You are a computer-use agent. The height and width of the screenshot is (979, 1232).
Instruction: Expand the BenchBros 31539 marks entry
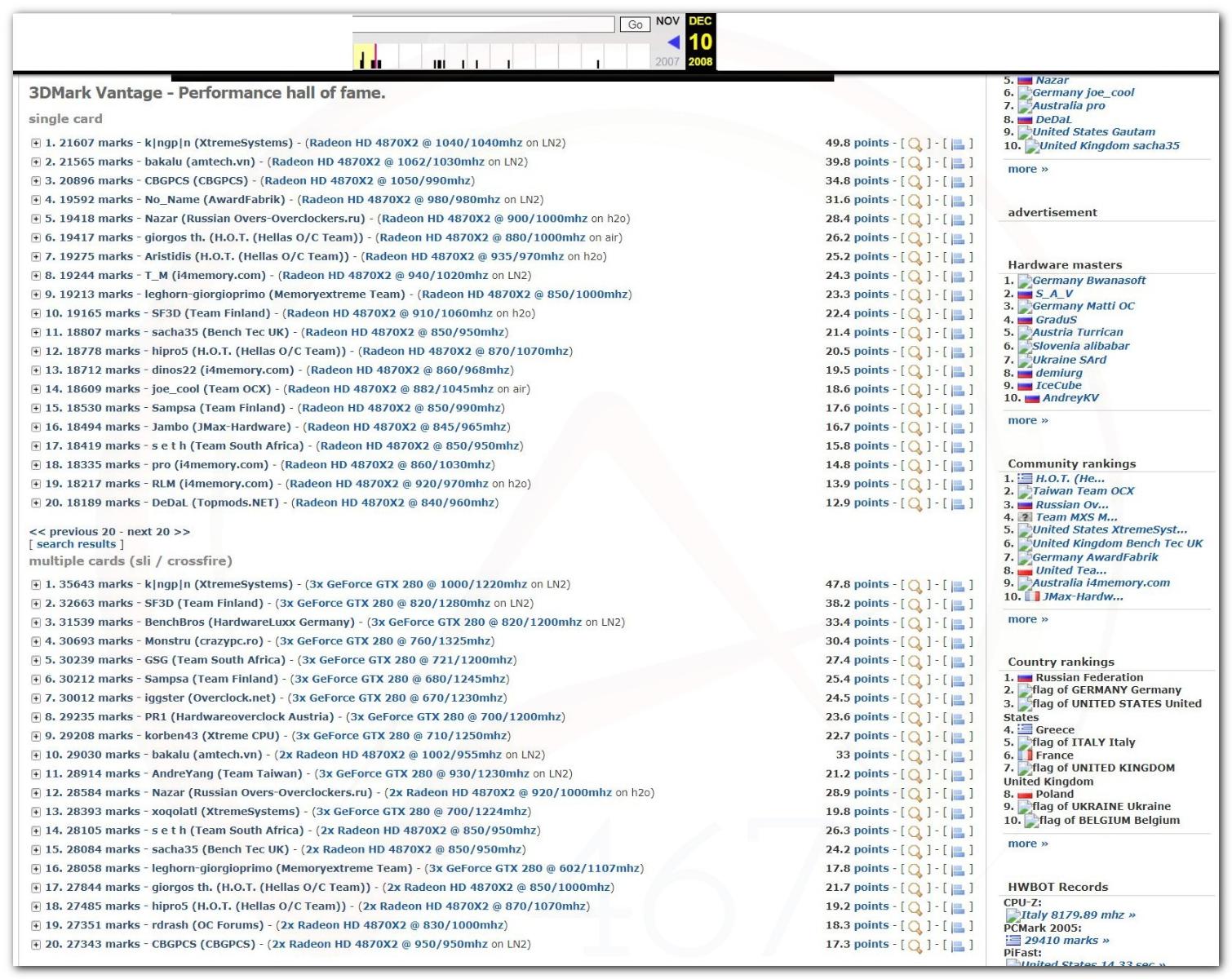[36, 622]
